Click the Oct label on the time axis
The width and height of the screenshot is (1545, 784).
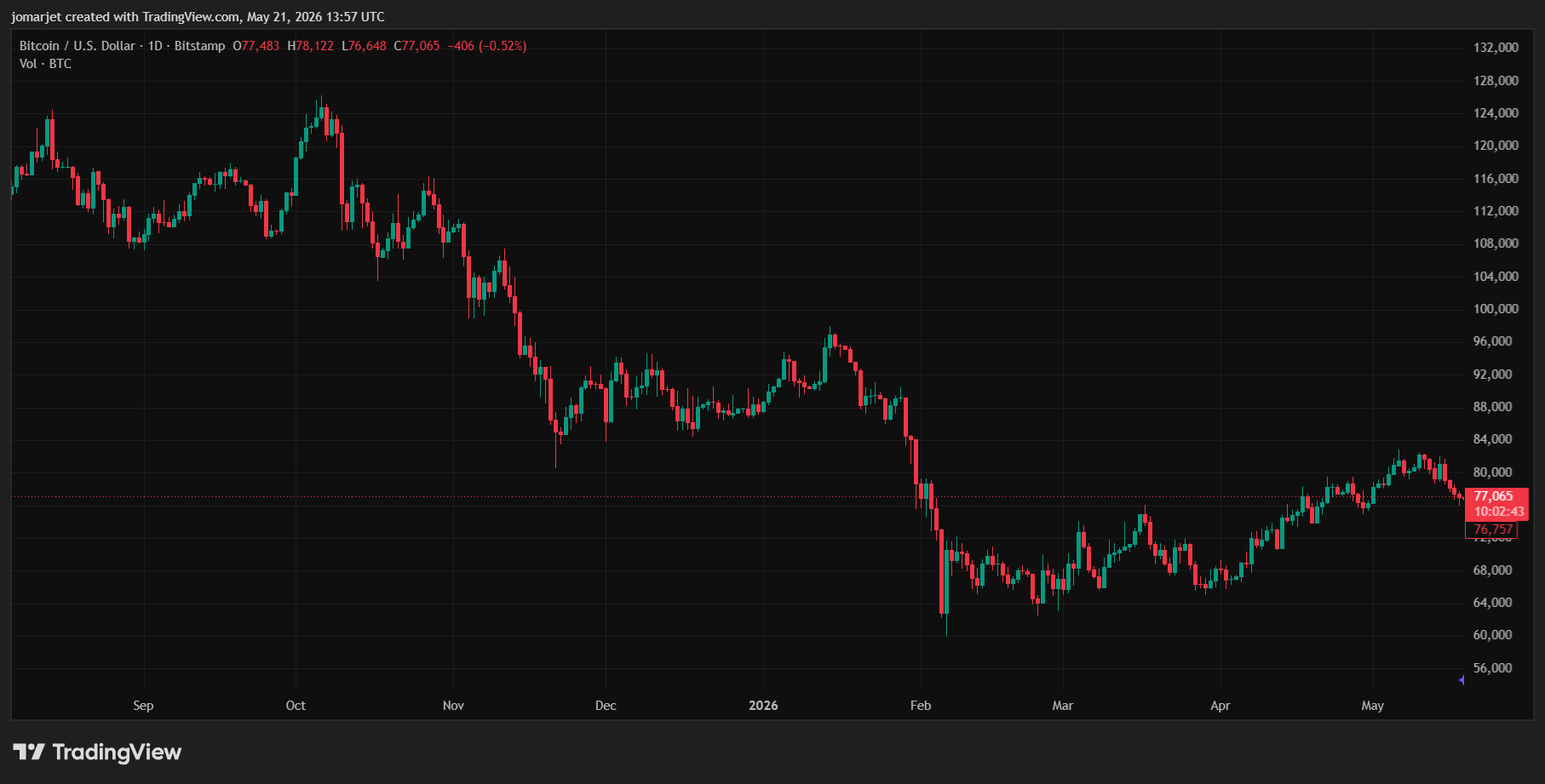click(x=296, y=706)
